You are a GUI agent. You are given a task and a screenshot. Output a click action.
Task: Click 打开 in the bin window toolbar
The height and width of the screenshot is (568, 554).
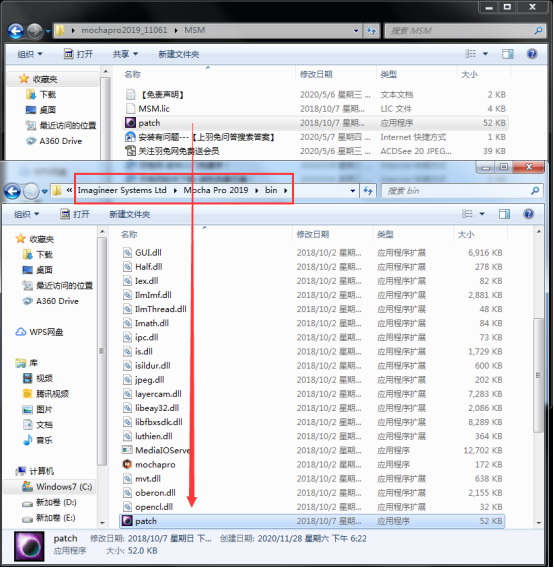click(75, 214)
